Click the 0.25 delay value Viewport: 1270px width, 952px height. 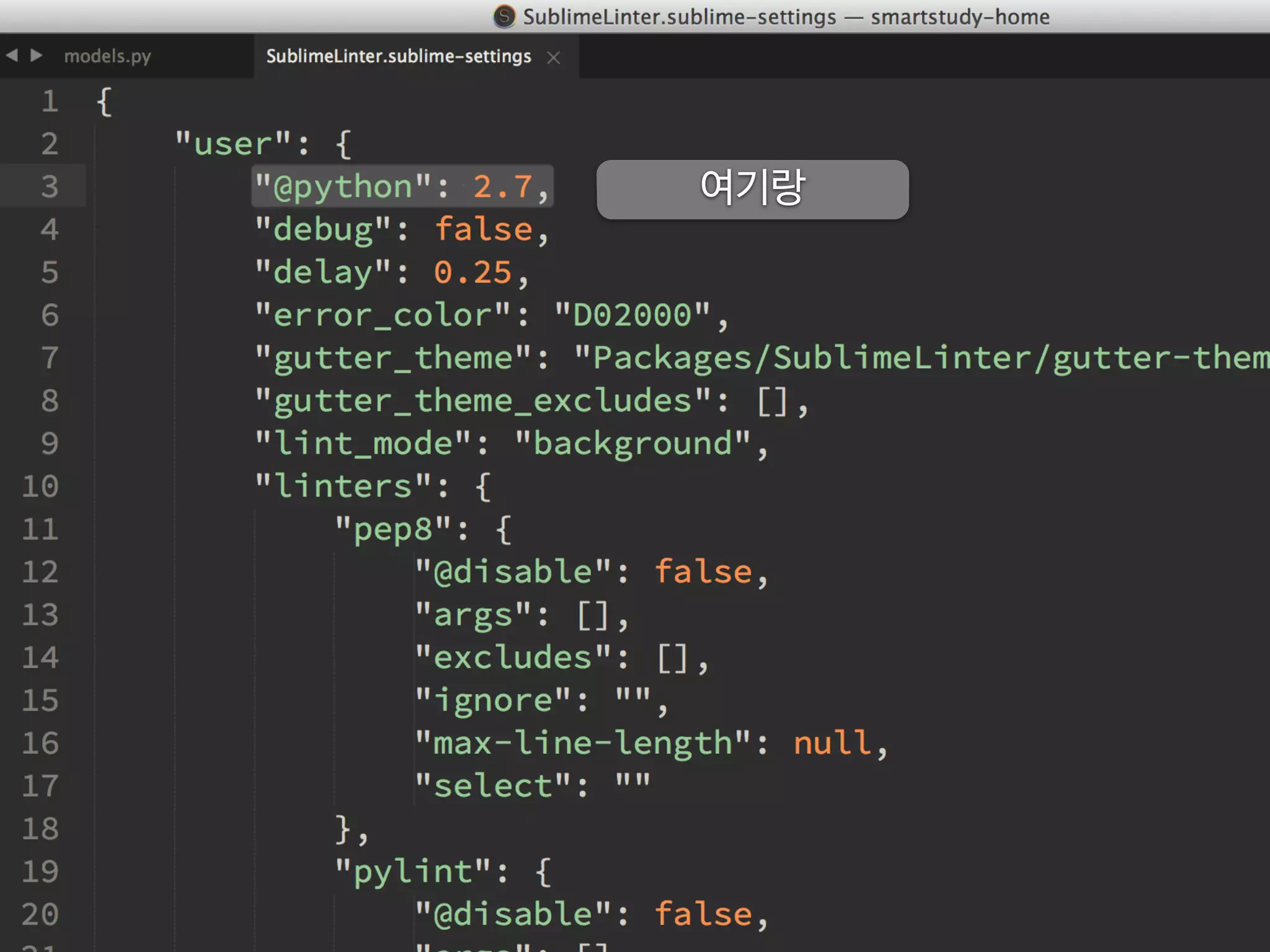click(473, 272)
